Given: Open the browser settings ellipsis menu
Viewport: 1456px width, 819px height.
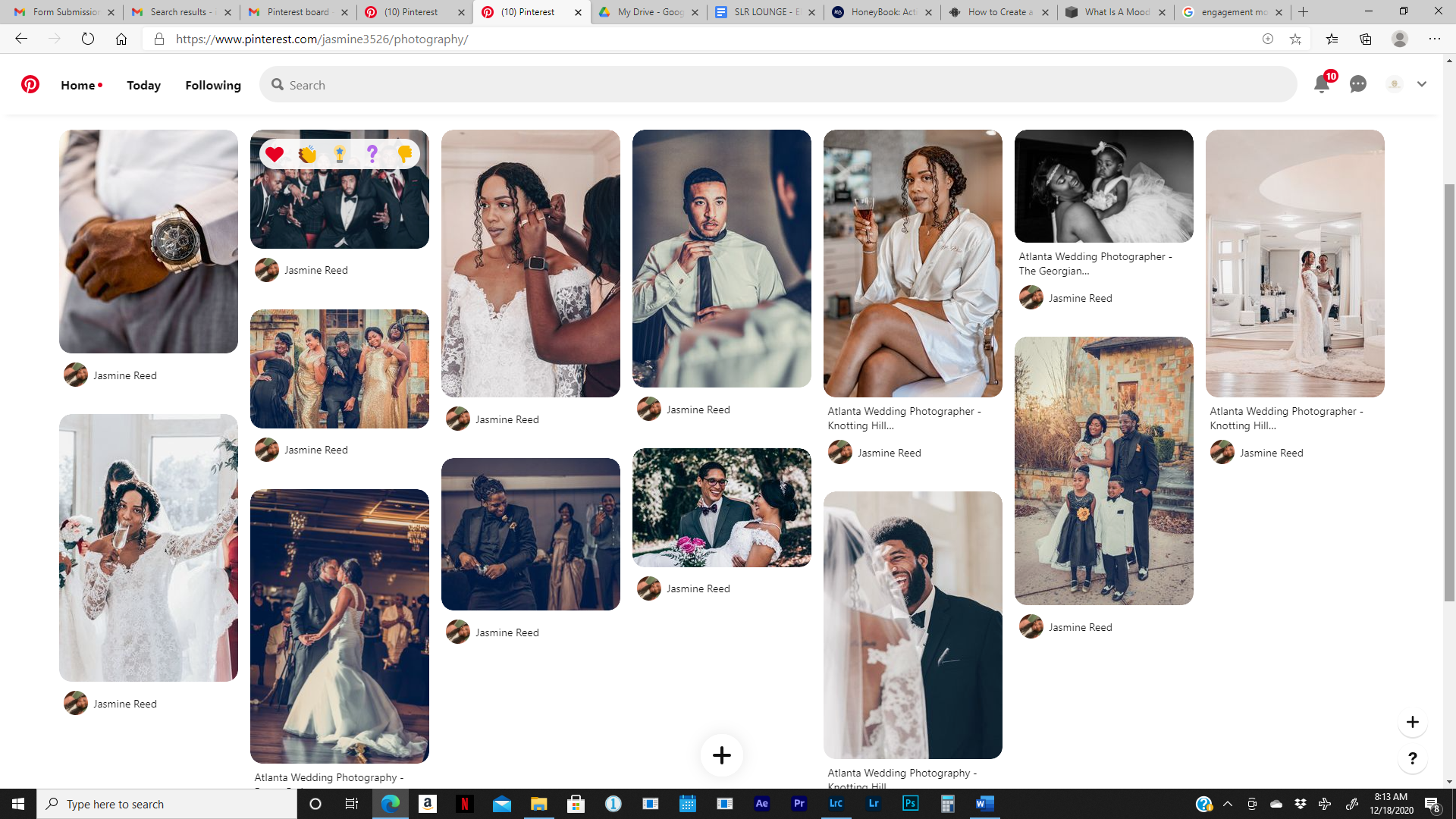Looking at the screenshot, I should pos(1435,39).
